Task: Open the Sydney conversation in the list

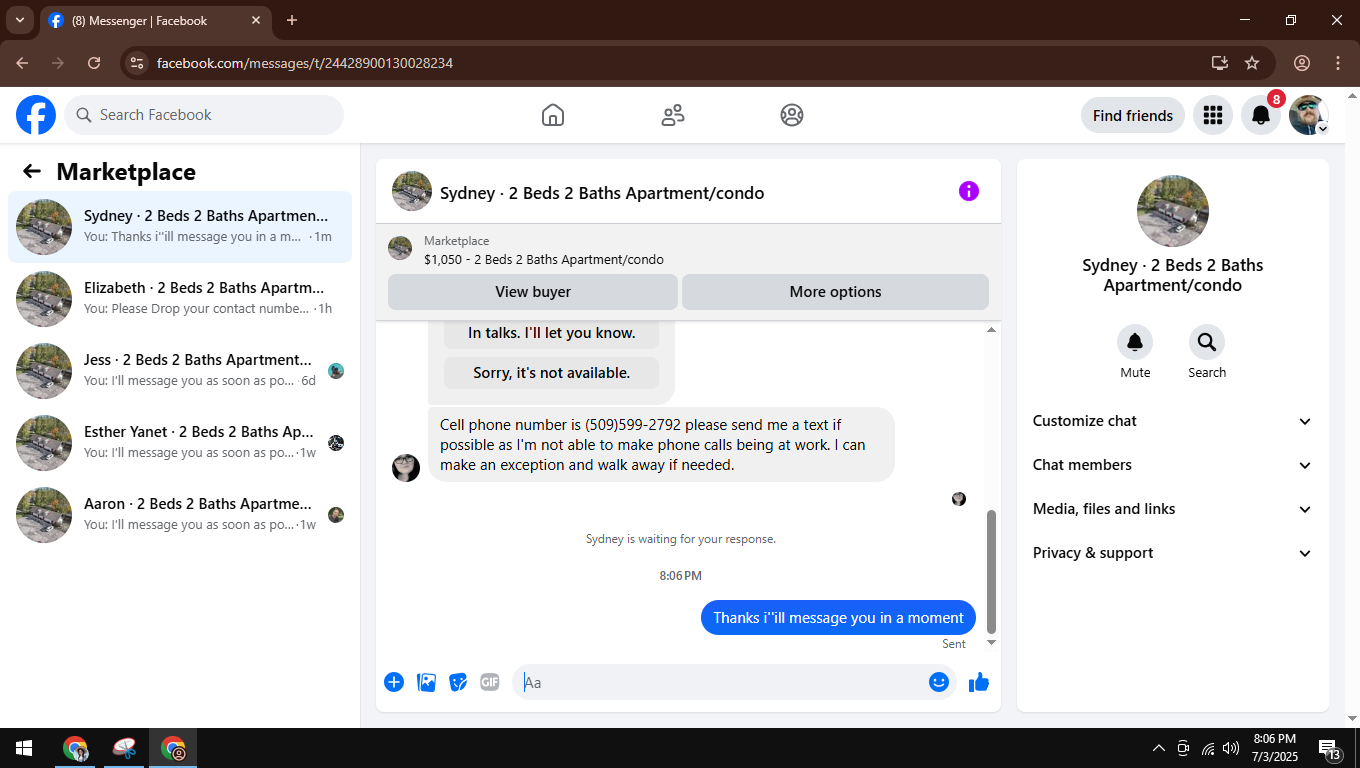Action: (x=180, y=227)
